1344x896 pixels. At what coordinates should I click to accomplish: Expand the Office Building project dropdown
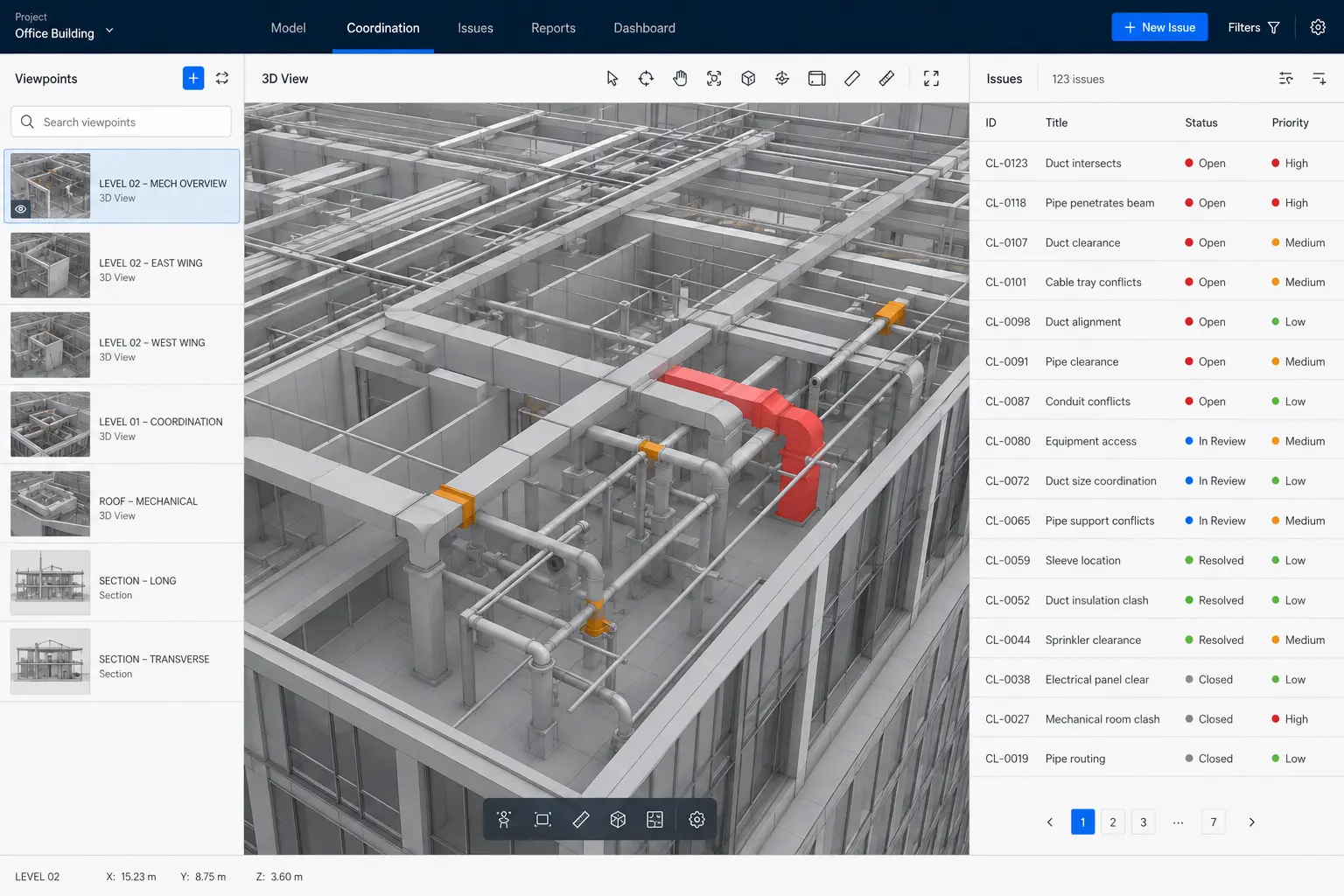click(x=65, y=27)
